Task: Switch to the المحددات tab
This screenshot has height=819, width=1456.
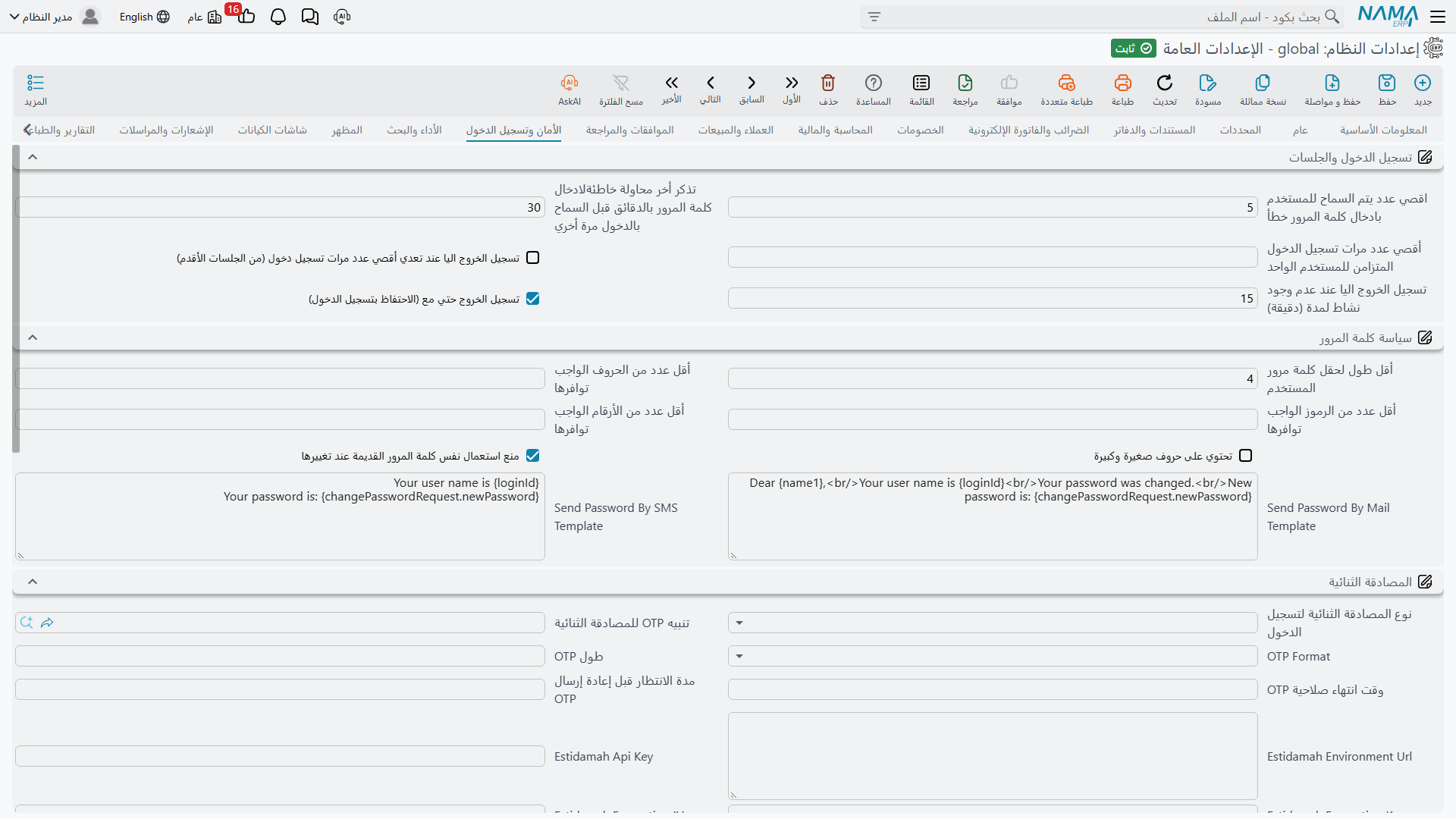Action: (x=1241, y=130)
